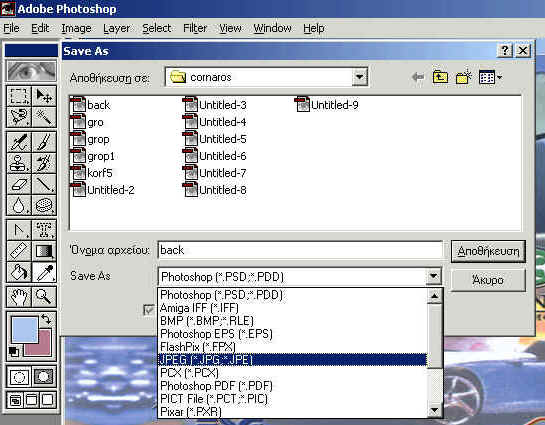Select the file Untitled-9

(327, 105)
